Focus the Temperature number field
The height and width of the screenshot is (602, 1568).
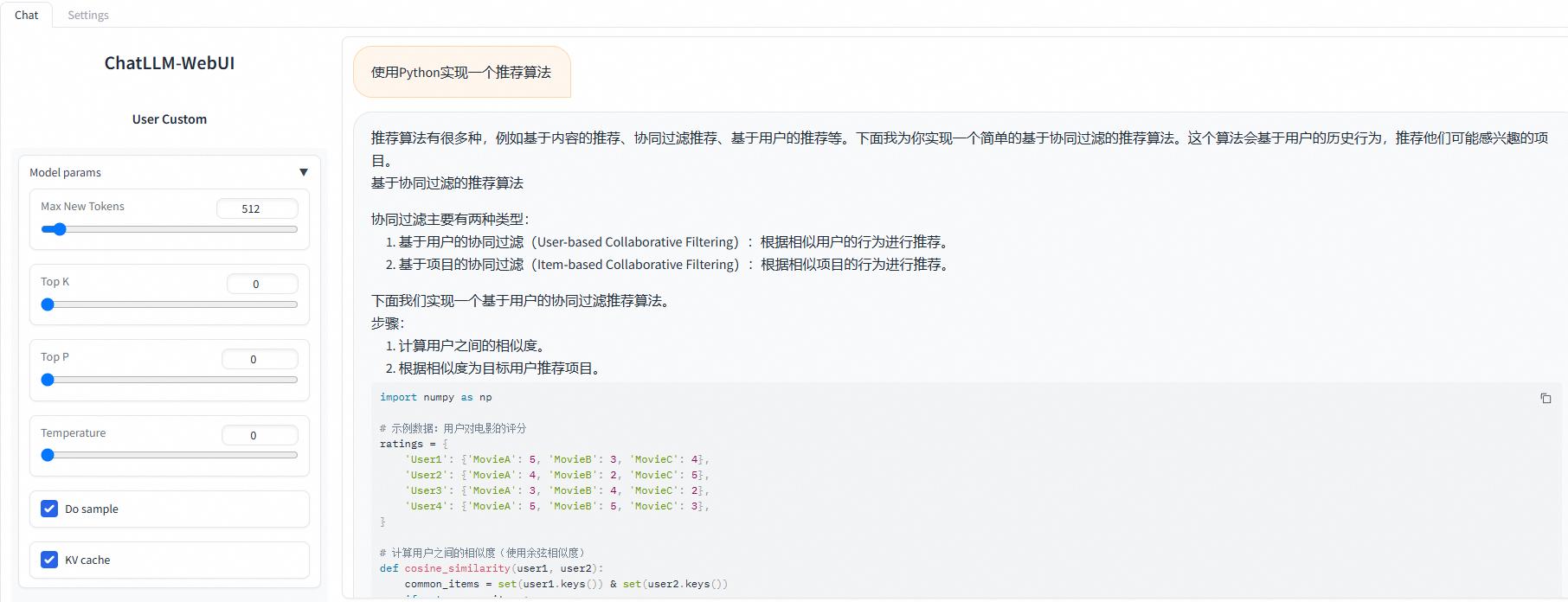tap(260, 435)
